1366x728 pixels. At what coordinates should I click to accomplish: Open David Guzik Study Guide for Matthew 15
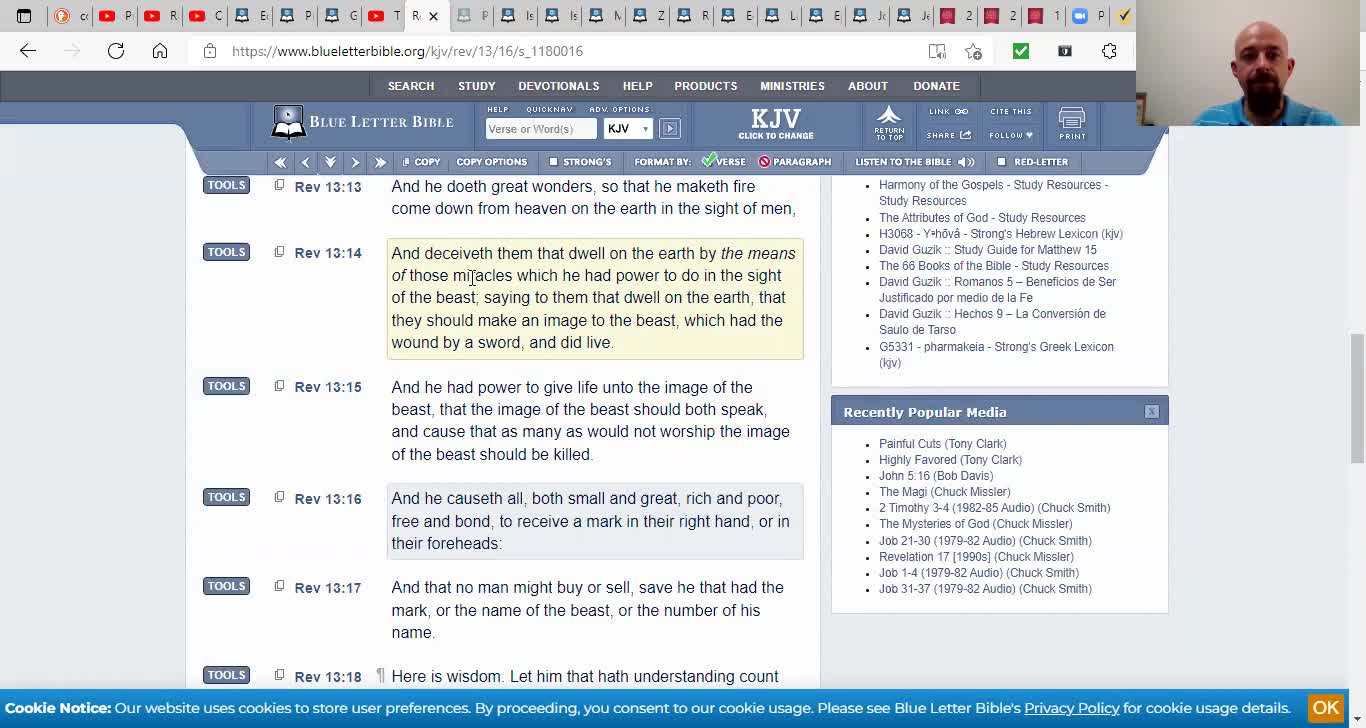(988, 250)
